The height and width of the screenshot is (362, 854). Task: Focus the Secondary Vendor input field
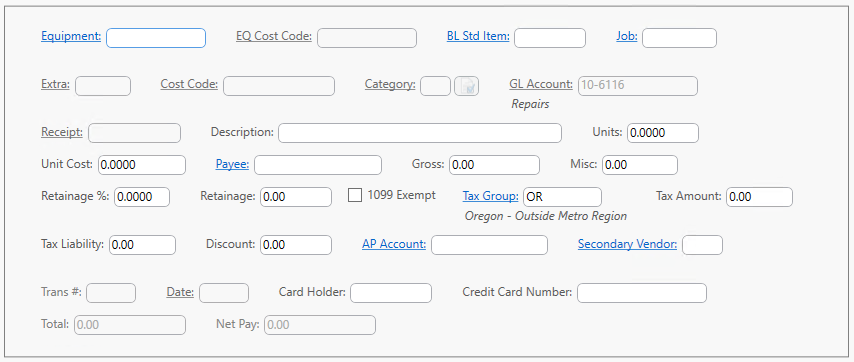point(703,245)
